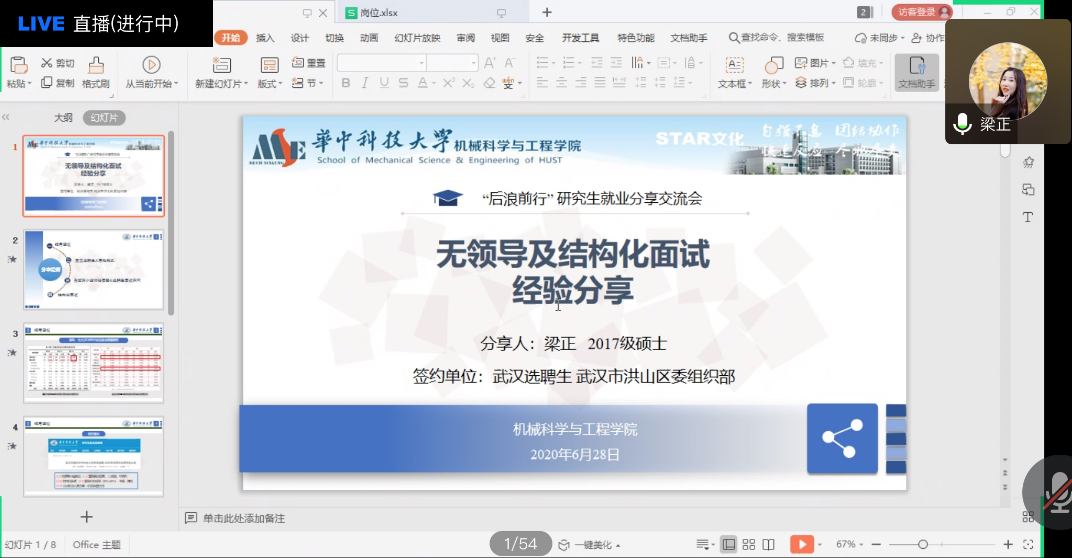The width and height of the screenshot is (1072, 558).
Task: Open the 插入 ribbon tab
Action: coord(265,38)
